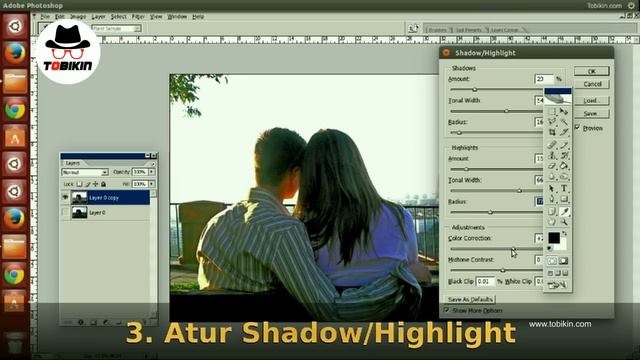The width and height of the screenshot is (640, 360).
Task: Open the Image menu
Action: click(x=78, y=17)
